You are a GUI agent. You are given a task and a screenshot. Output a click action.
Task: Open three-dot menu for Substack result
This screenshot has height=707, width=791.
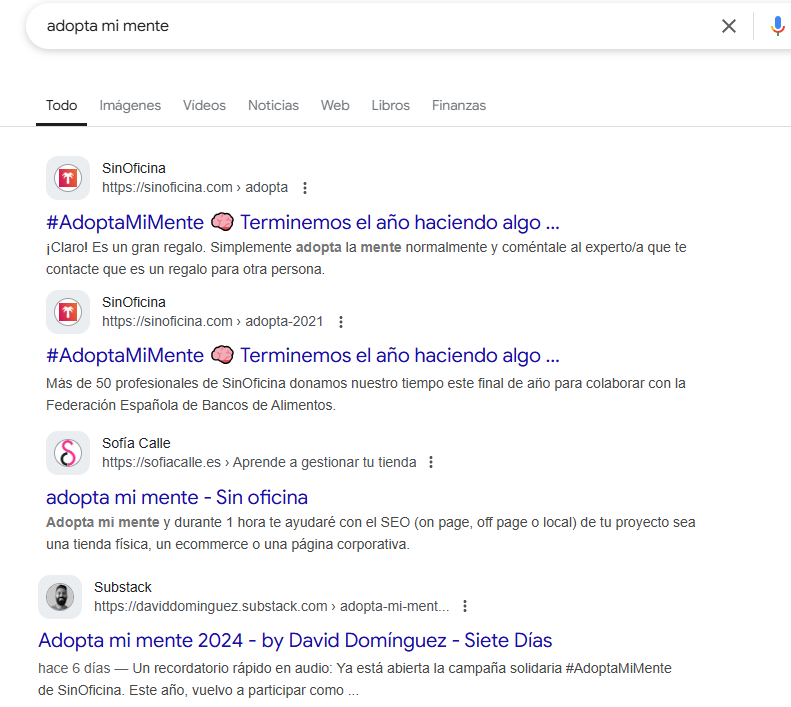click(465, 606)
